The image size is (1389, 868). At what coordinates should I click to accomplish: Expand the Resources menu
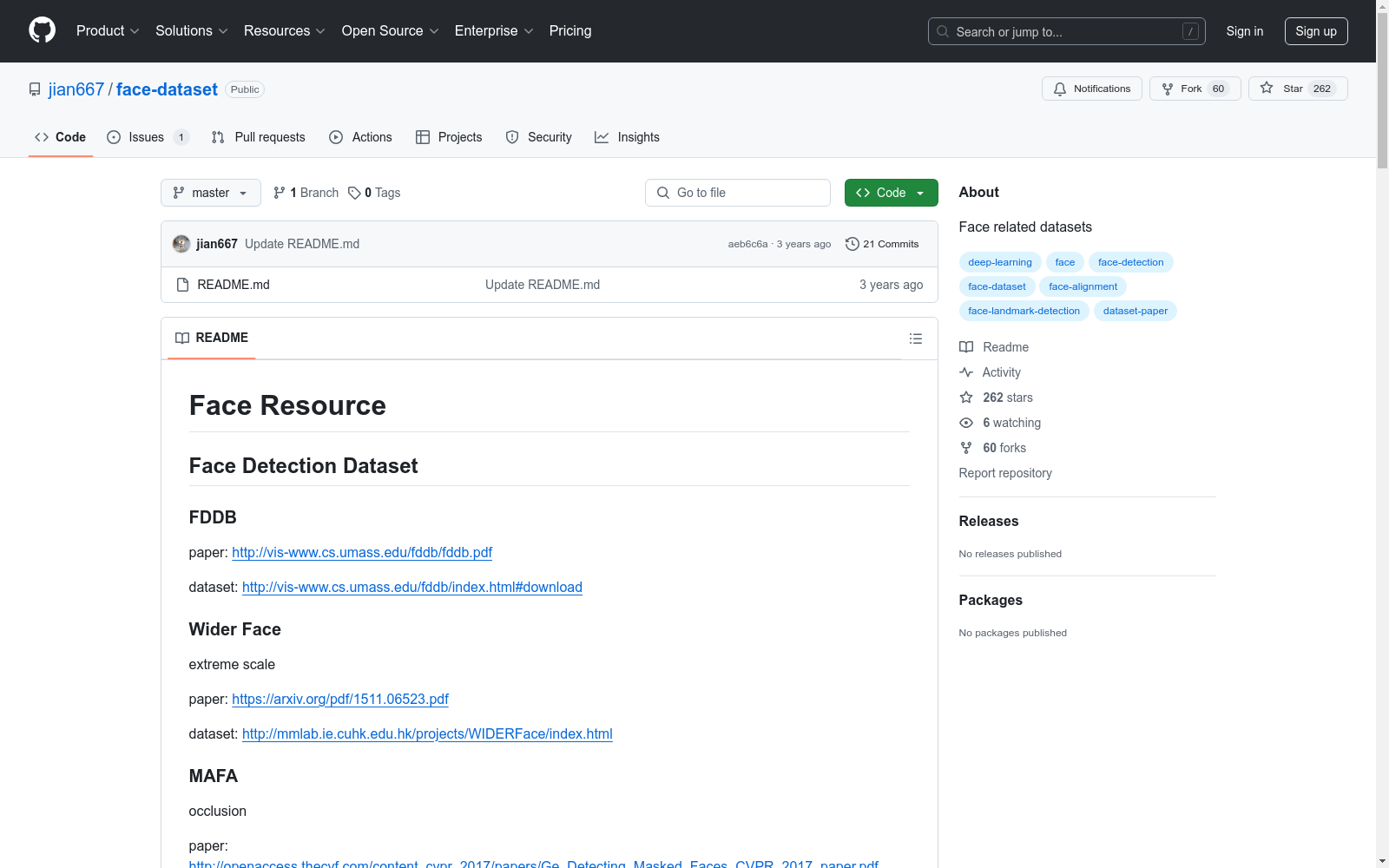[x=285, y=30]
